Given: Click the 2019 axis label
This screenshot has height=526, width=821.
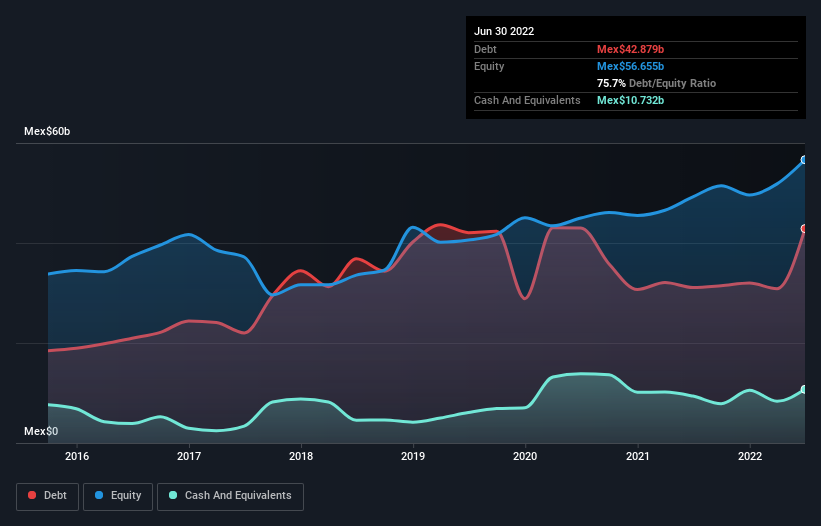Looking at the screenshot, I should pos(413,456).
